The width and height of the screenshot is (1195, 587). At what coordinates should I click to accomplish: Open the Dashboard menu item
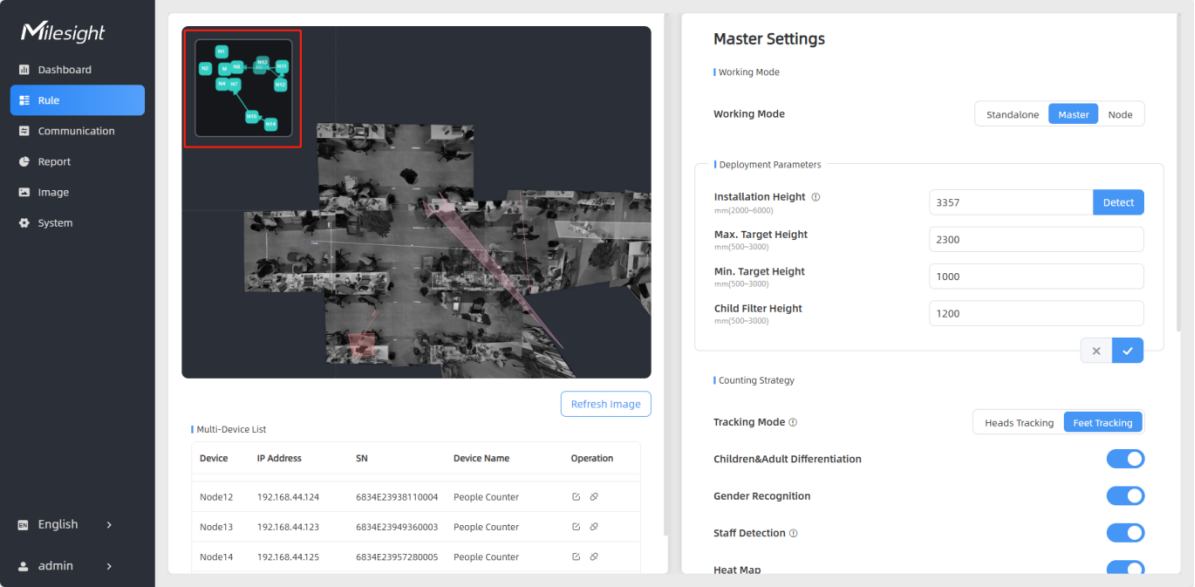[64, 70]
